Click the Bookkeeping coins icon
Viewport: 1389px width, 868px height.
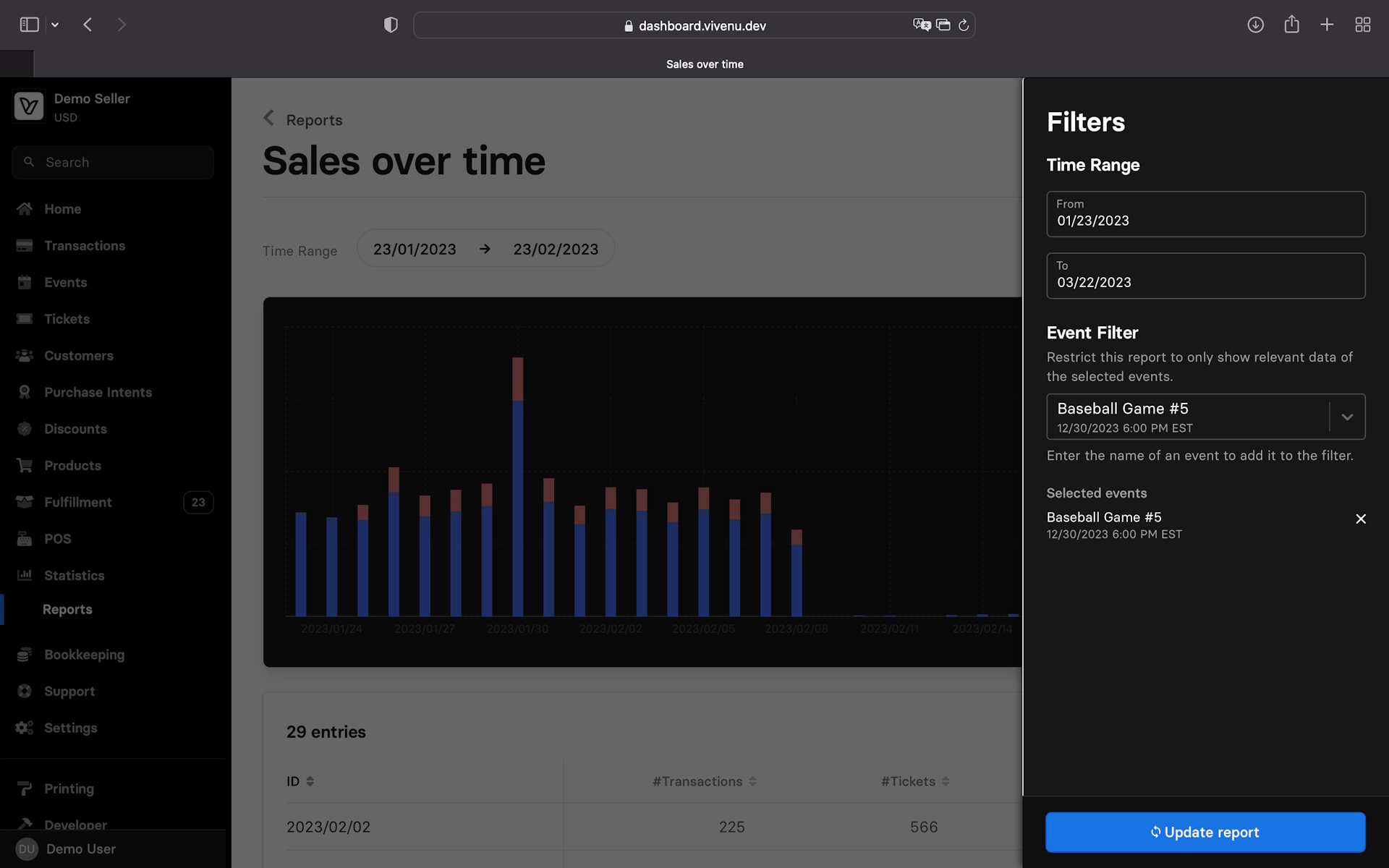pos(25,655)
